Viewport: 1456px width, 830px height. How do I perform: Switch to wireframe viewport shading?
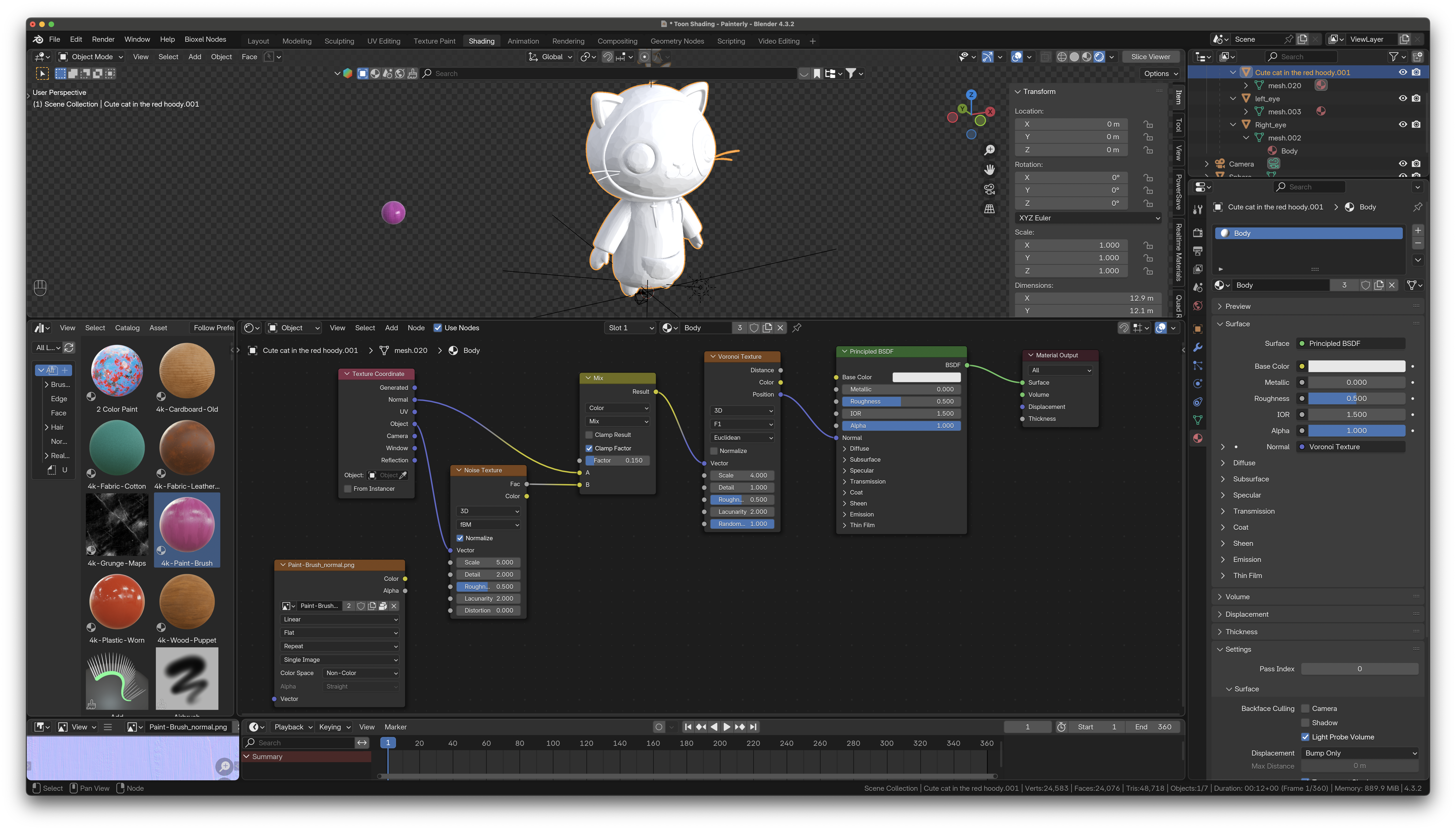click(x=1061, y=57)
